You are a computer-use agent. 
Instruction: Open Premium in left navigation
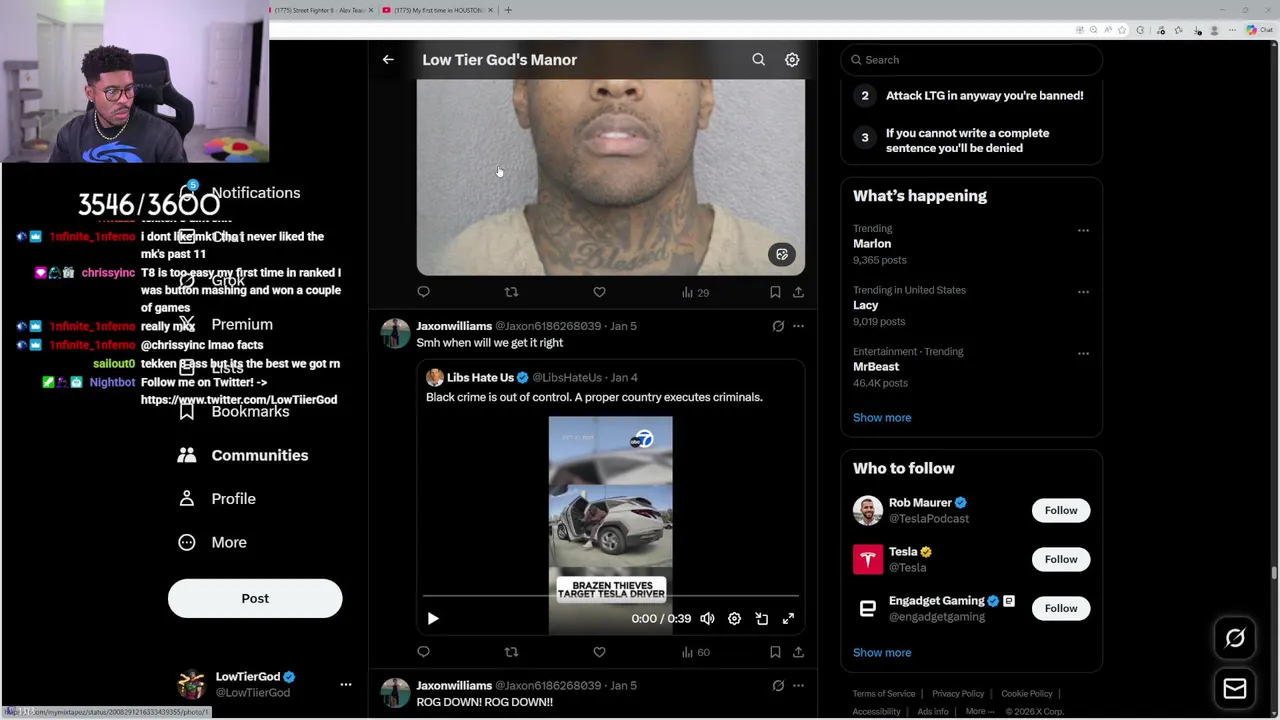pos(226,325)
